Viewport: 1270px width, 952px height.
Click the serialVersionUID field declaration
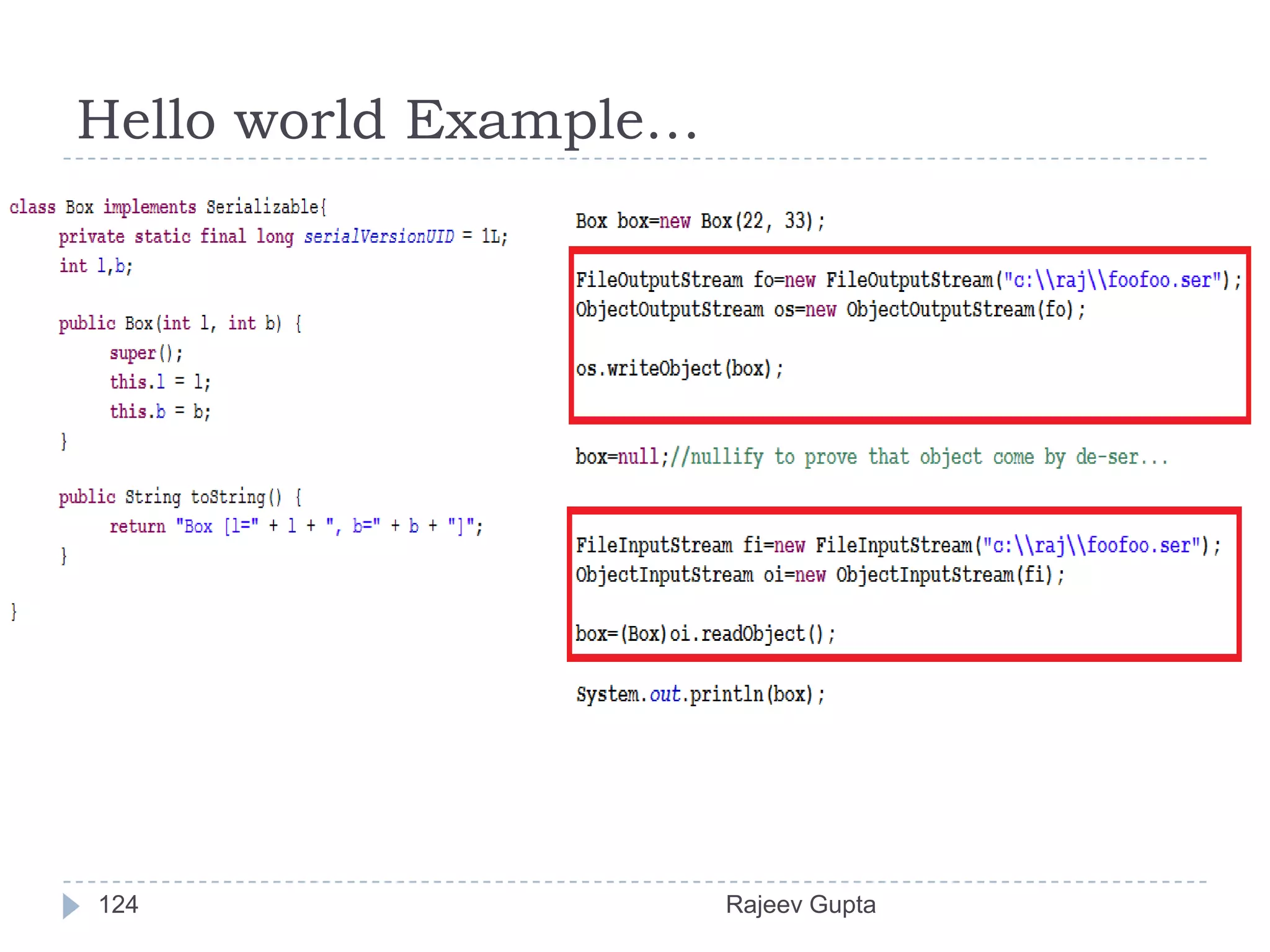[x=283, y=237]
